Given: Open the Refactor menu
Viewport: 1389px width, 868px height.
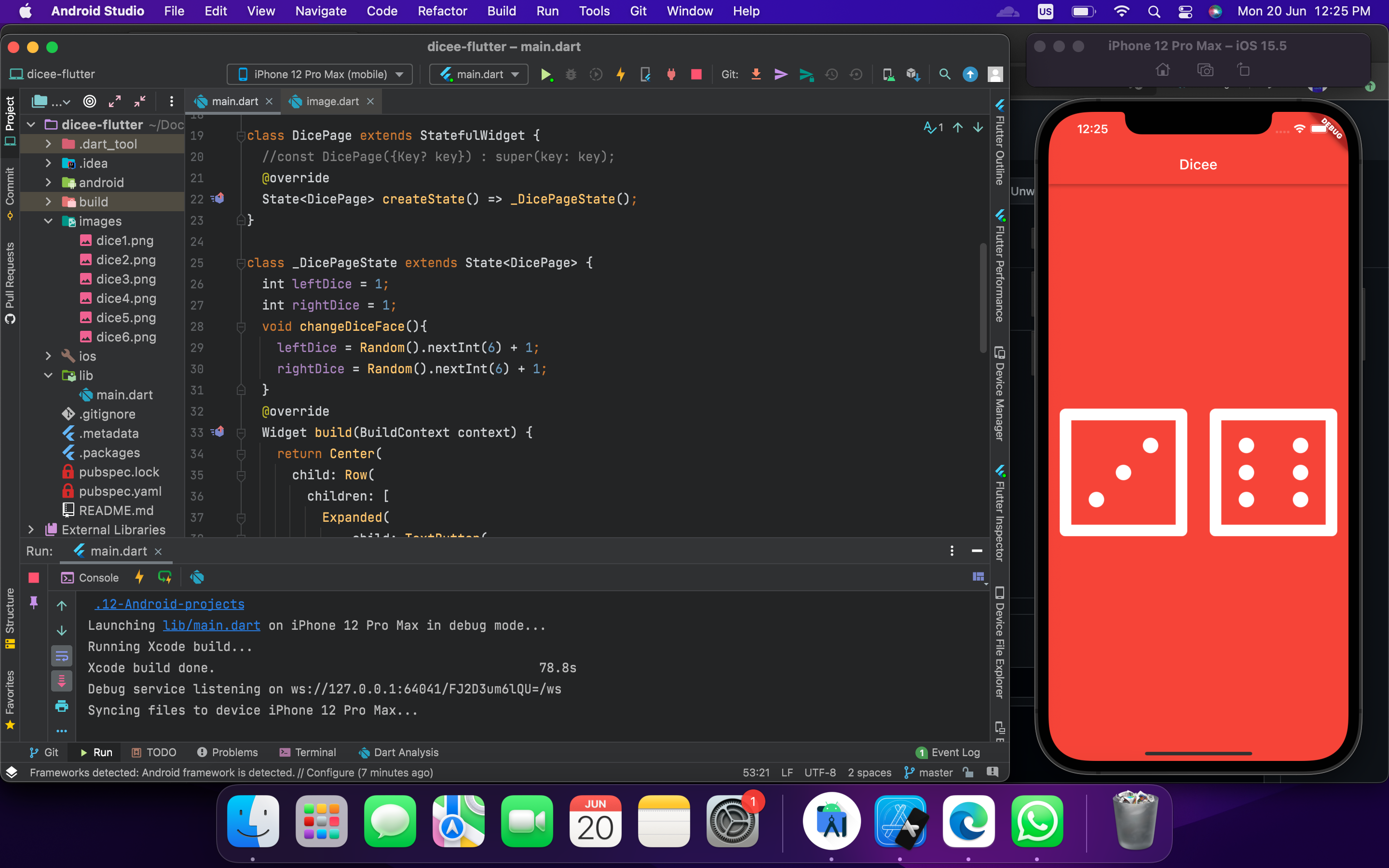Looking at the screenshot, I should coord(442,11).
